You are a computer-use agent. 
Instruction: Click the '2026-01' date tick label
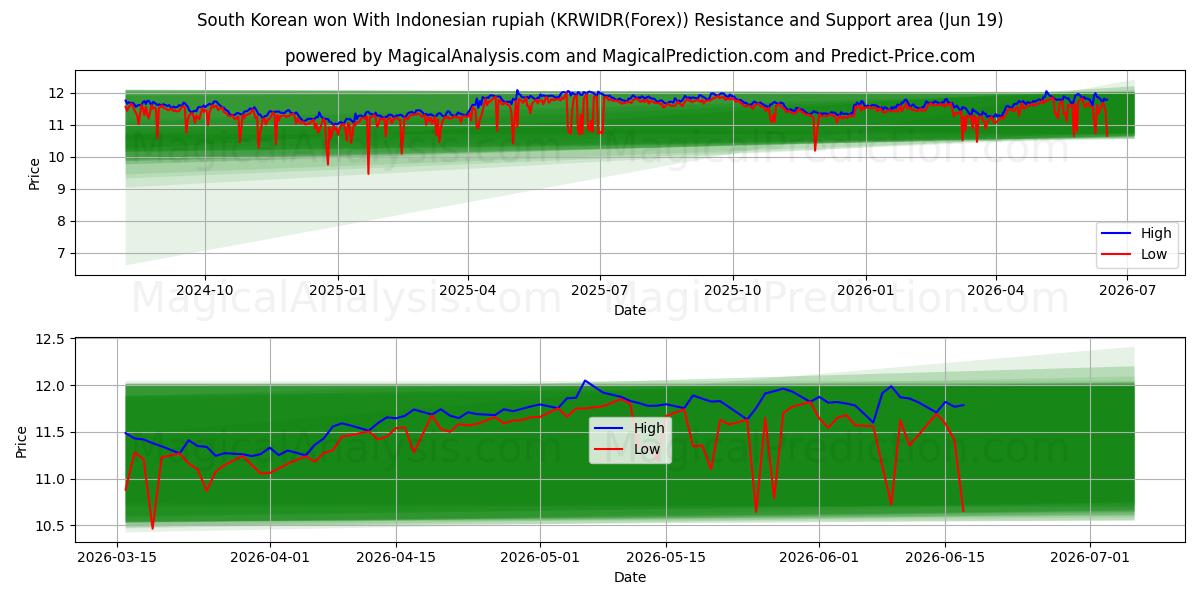click(866, 291)
